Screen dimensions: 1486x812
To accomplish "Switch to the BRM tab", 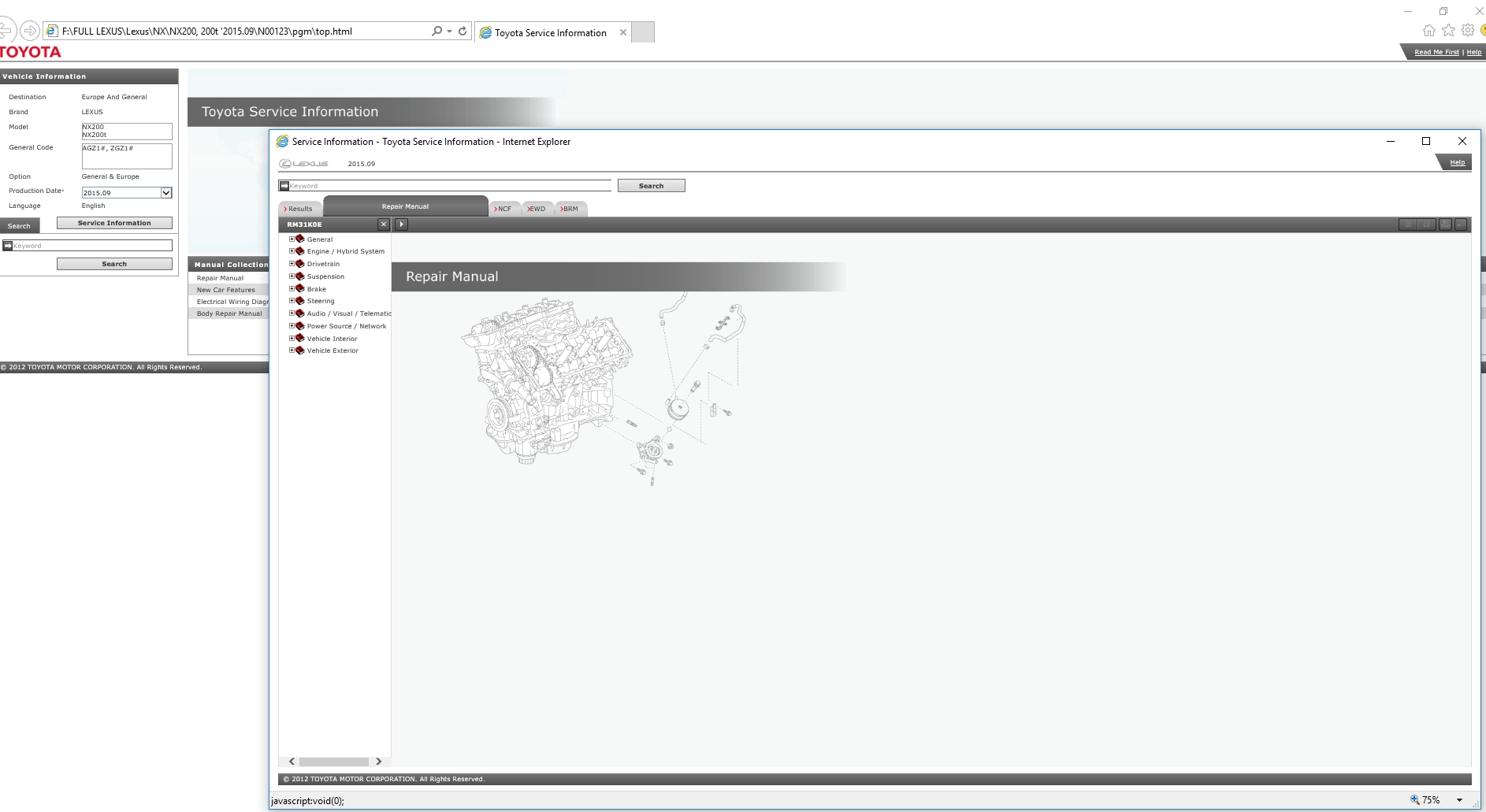I will 570,209.
